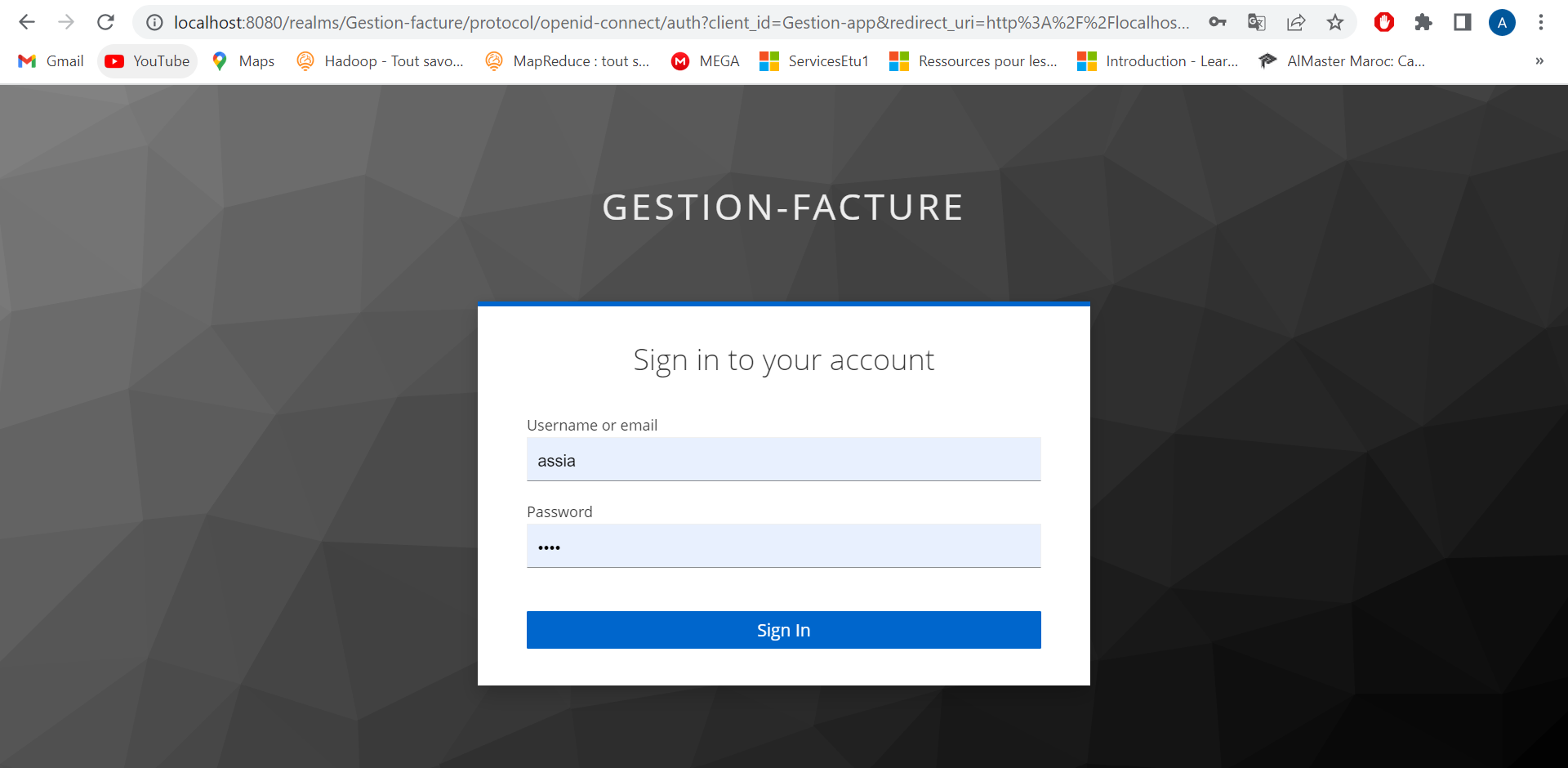
Task: Click the reload page icon
Action: click(106, 22)
